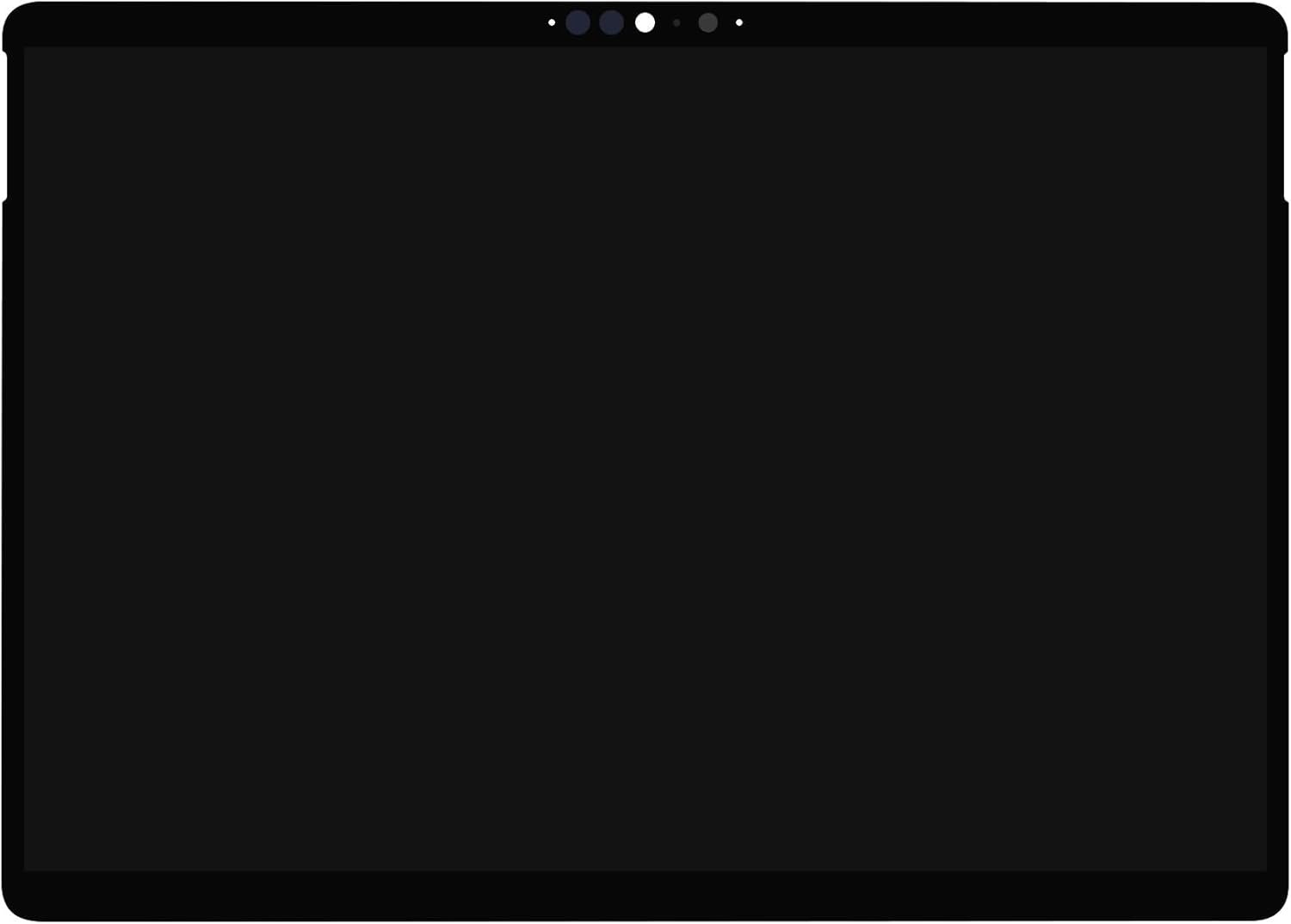Click the second dark blue sensor circle

point(611,23)
